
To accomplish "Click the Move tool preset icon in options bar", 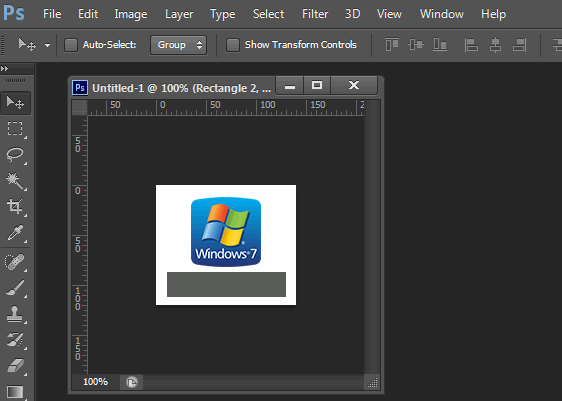I will [x=27, y=45].
